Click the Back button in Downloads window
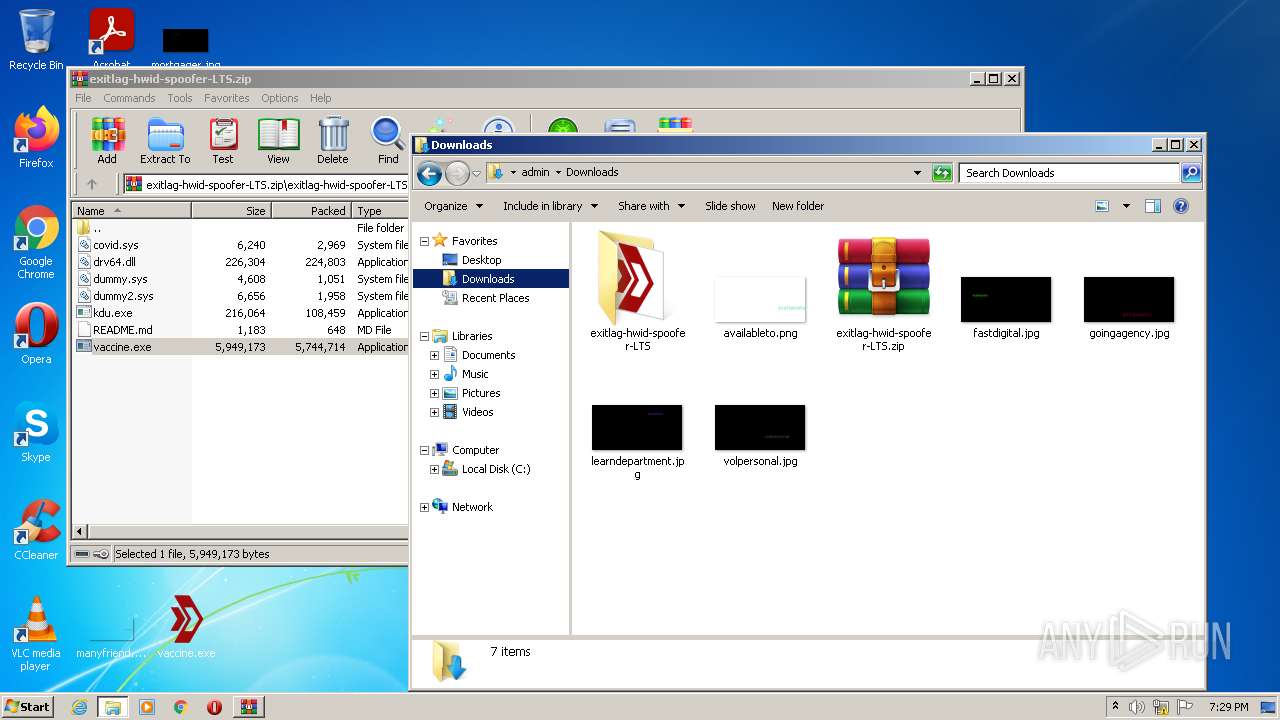 [429, 174]
